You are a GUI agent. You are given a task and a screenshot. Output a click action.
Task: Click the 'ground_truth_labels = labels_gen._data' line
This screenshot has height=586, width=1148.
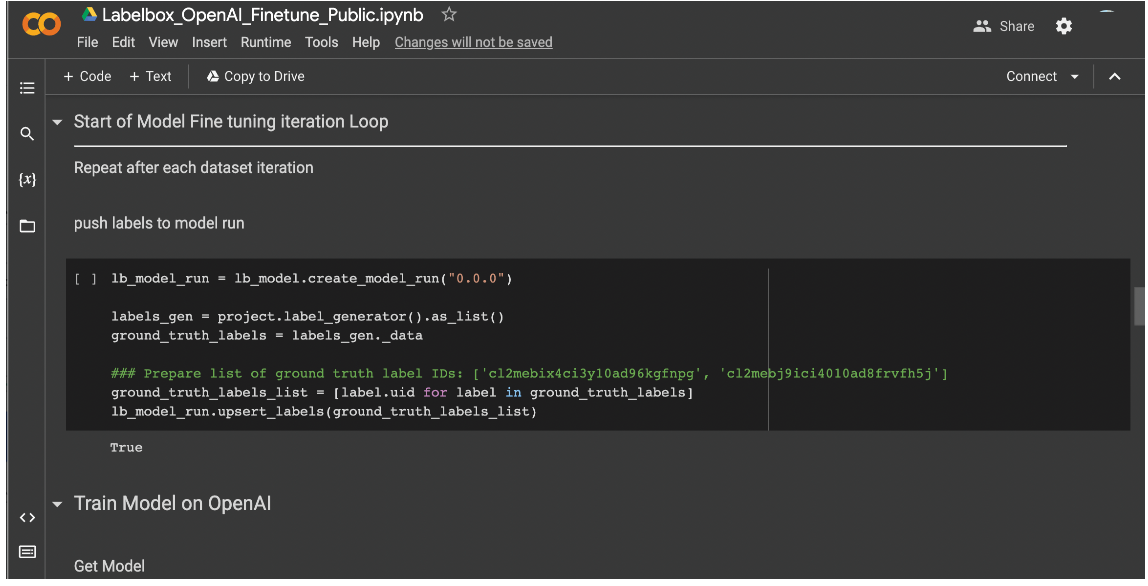click(x=266, y=335)
